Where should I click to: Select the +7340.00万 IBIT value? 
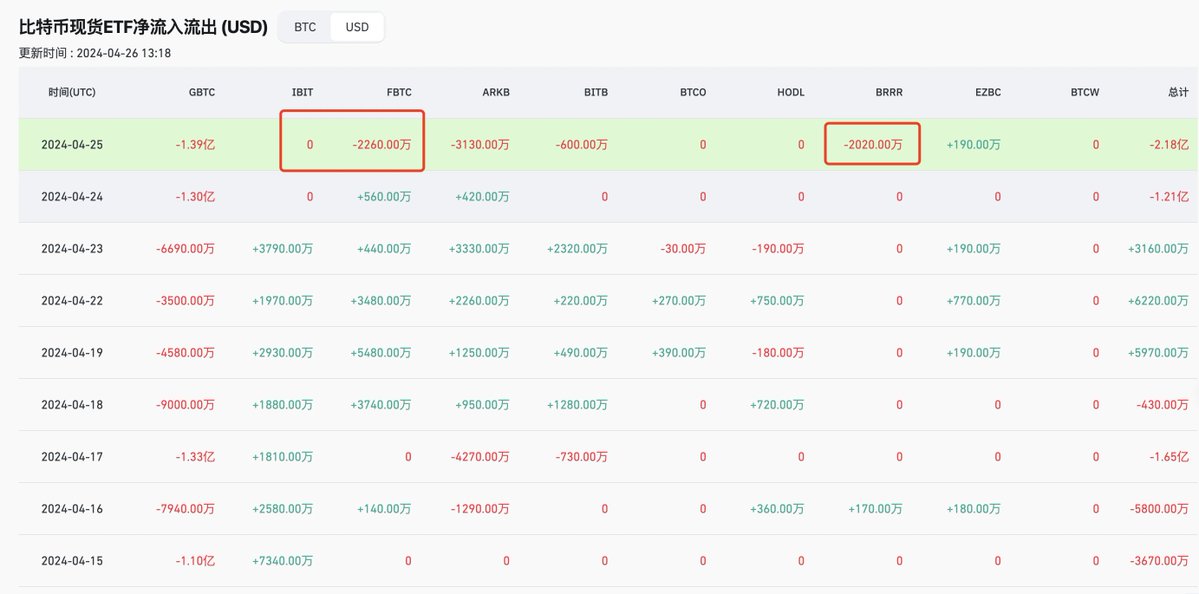283,561
